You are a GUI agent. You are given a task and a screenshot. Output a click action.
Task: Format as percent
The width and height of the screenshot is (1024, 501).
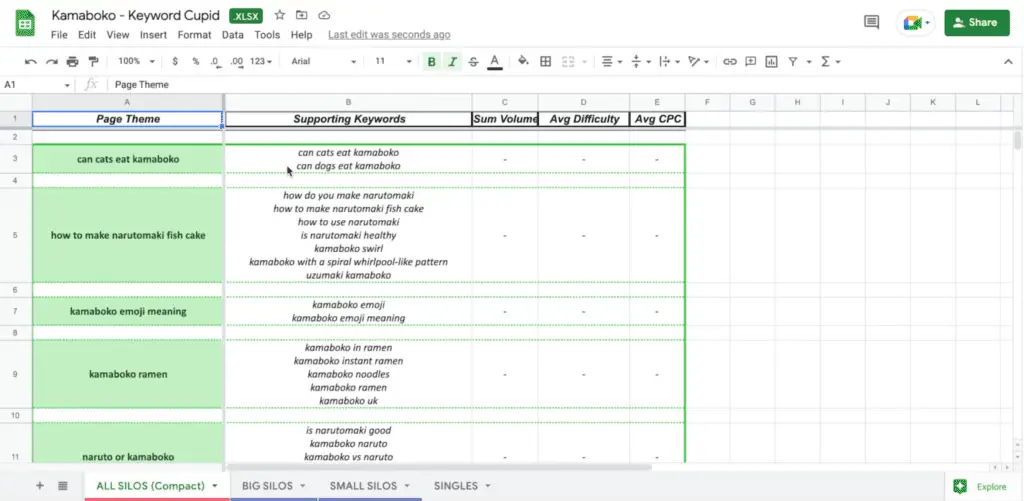195,61
